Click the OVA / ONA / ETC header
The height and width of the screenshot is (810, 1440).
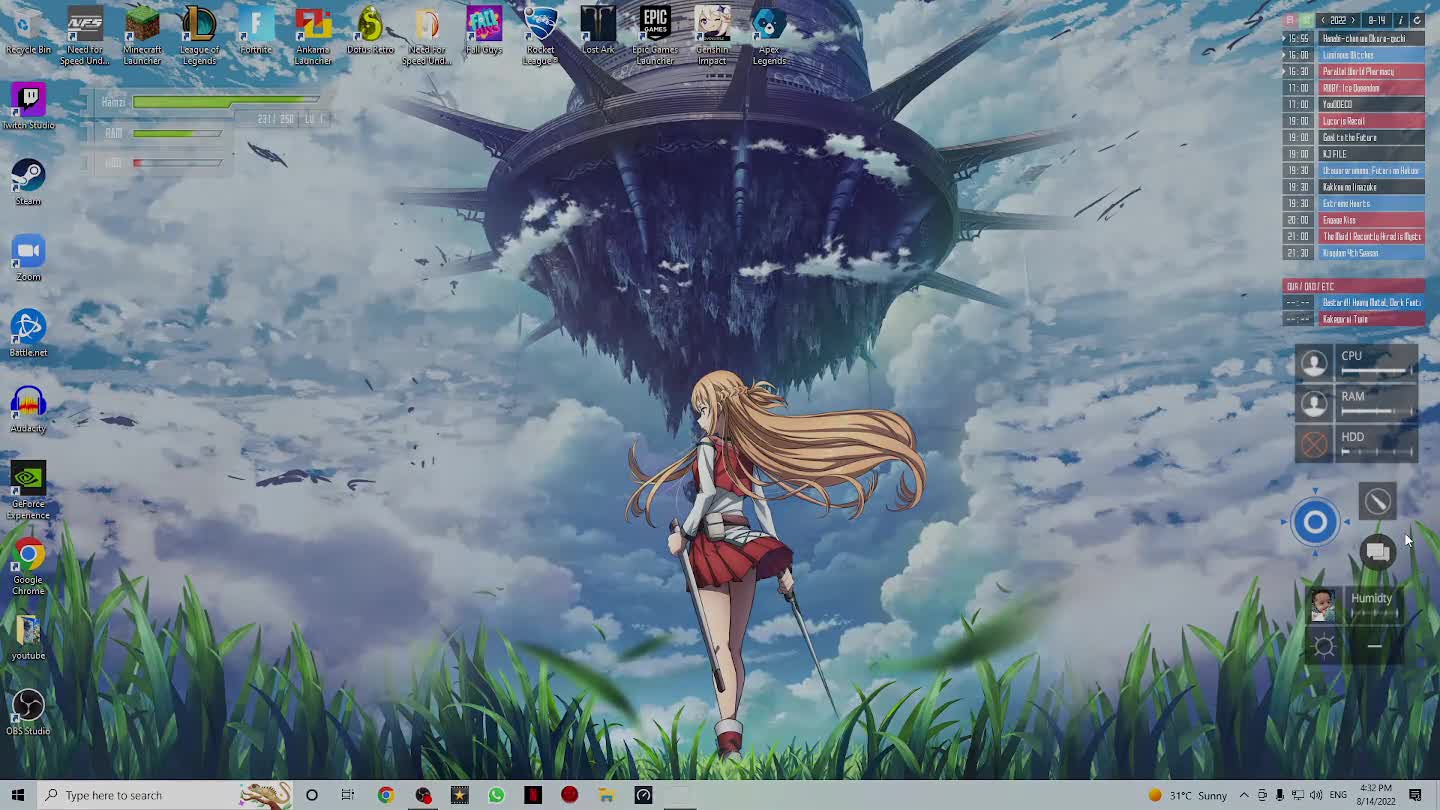tap(1355, 286)
